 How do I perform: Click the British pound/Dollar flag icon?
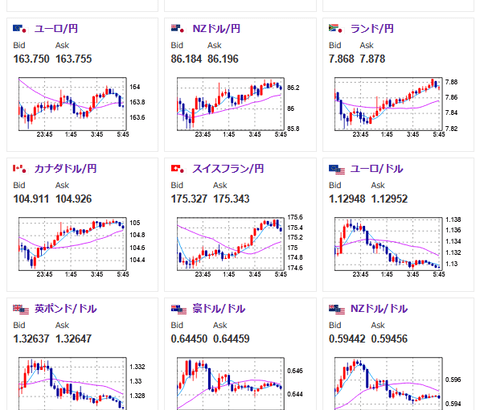(x=21, y=310)
